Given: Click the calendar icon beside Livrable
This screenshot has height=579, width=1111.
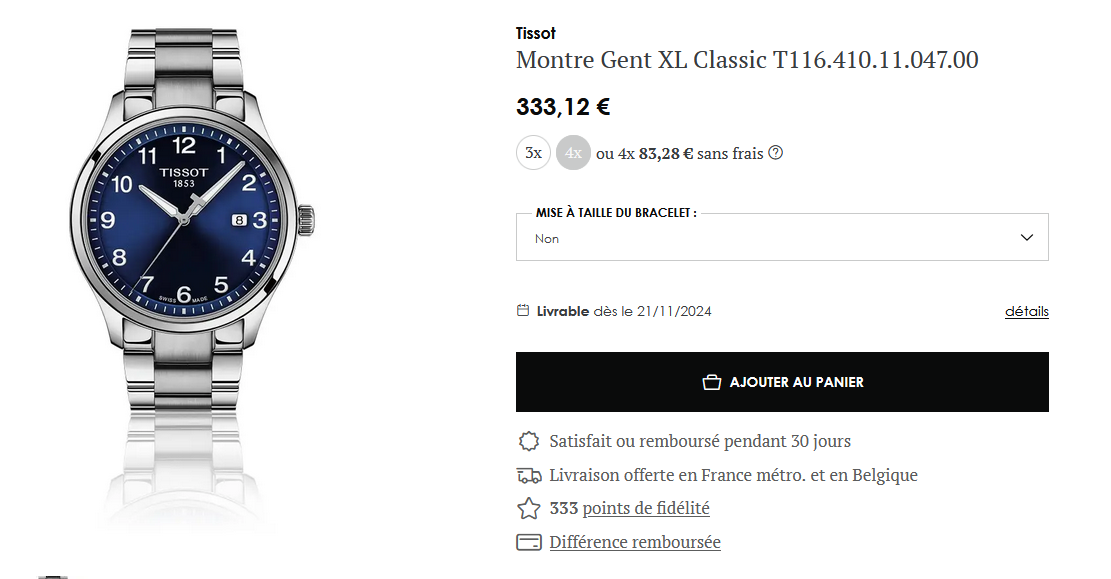Looking at the screenshot, I should click(x=523, y=310).
